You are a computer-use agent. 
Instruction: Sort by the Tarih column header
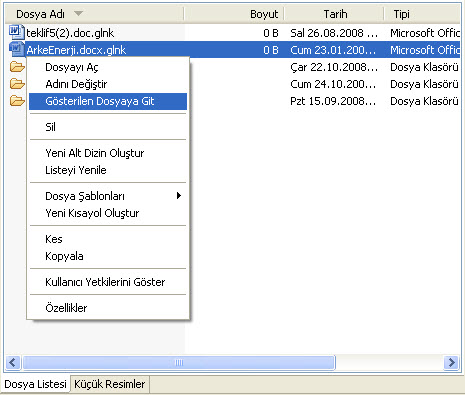tap(335, 14)
